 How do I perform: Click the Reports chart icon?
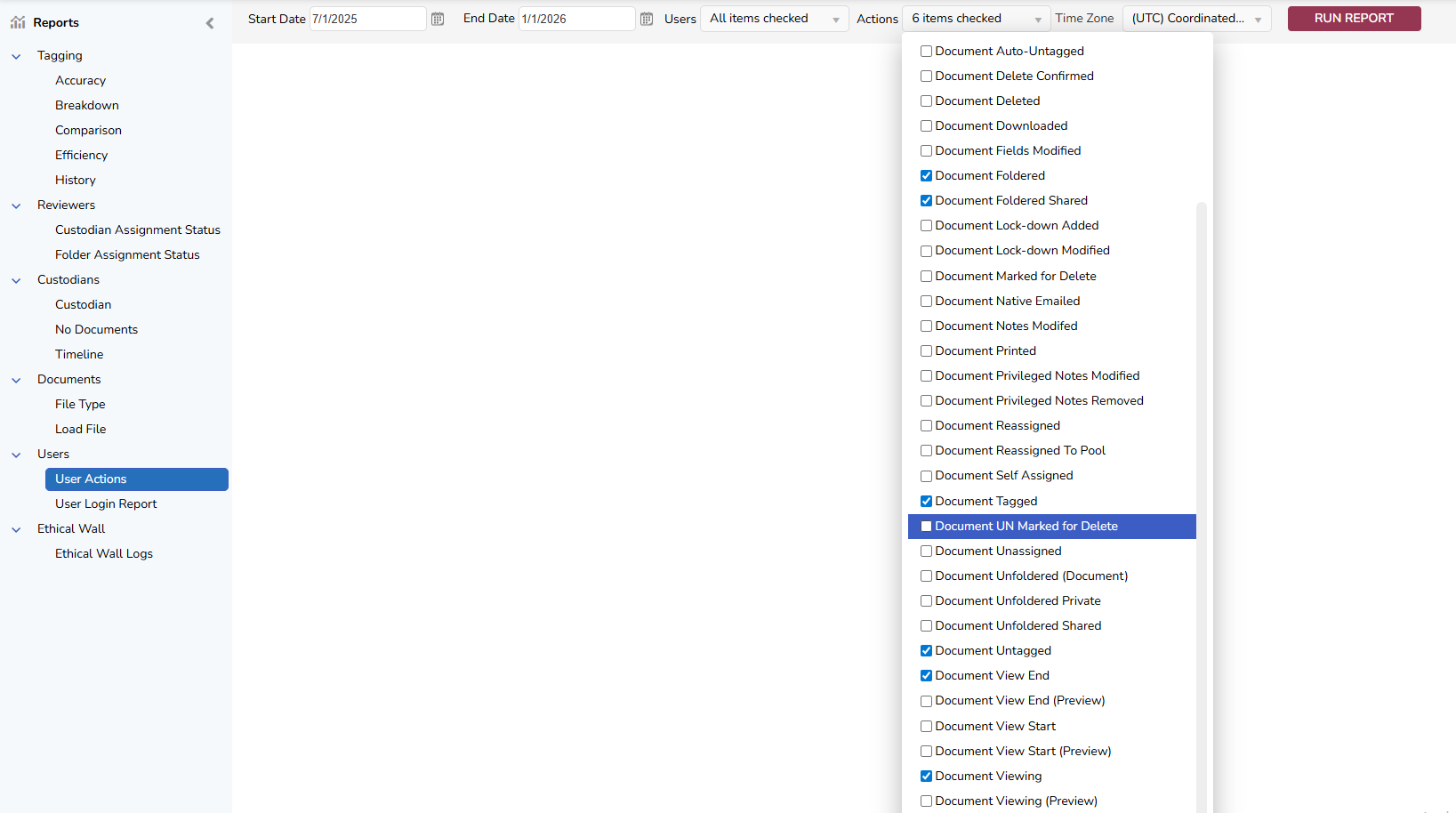(18, 22)
